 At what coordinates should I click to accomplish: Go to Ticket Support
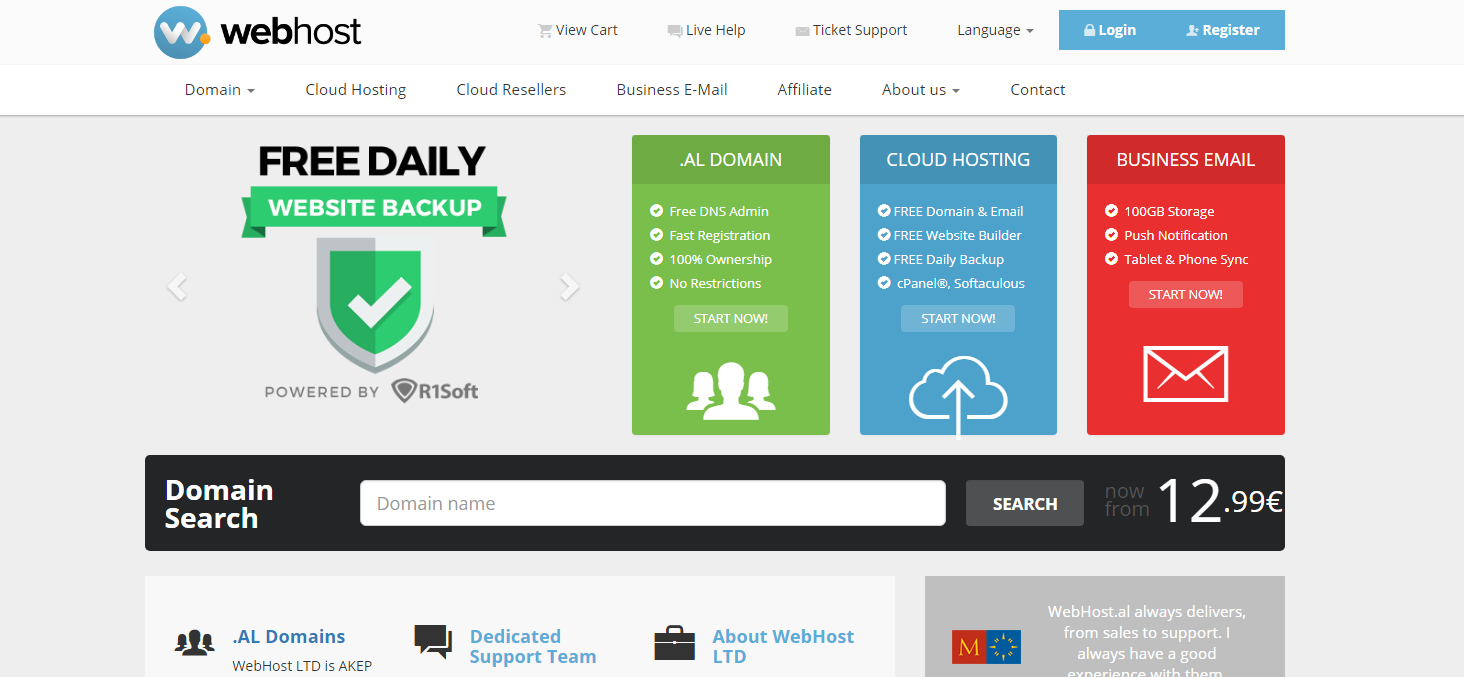tap(851, 30)
